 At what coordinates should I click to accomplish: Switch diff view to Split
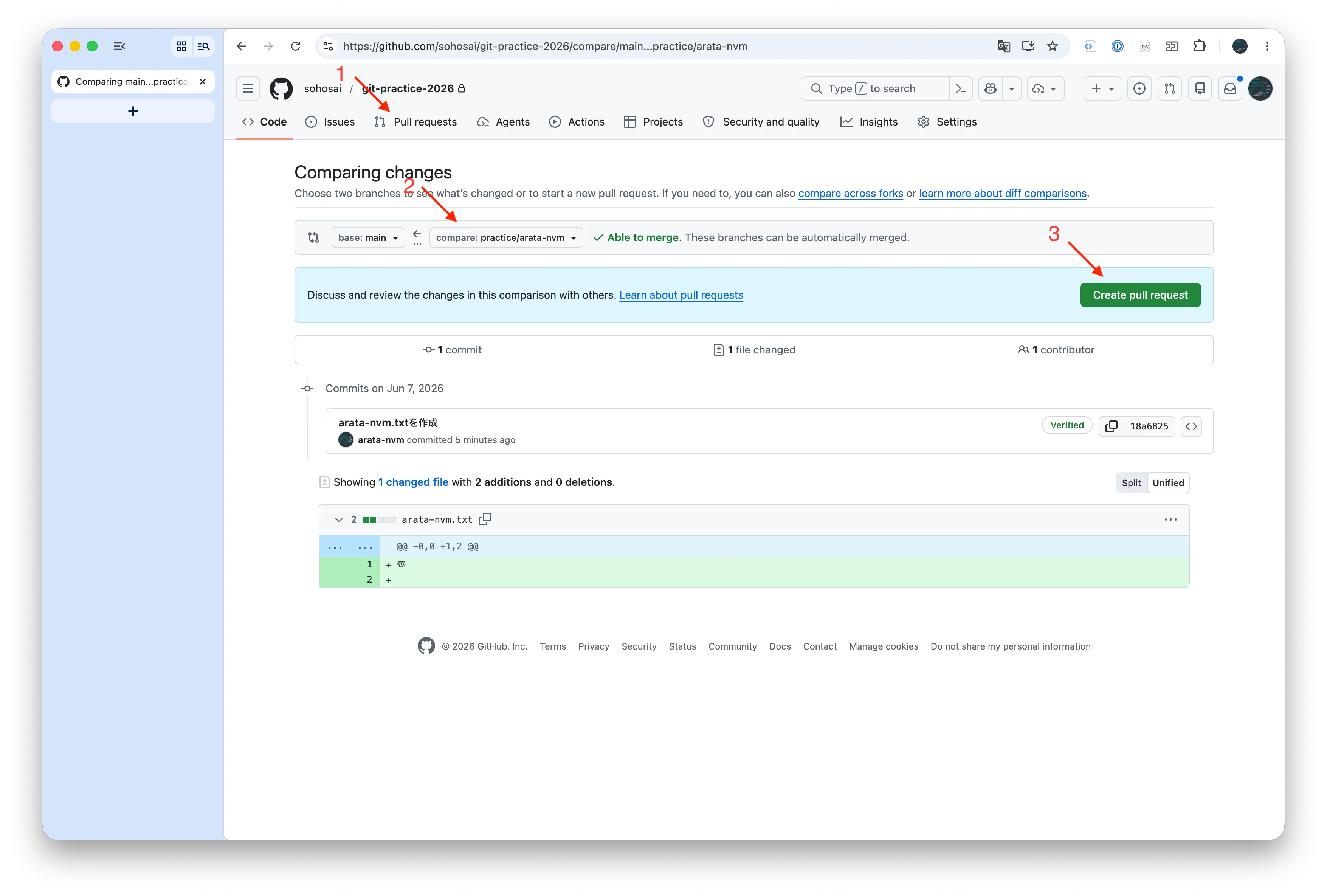tap(1131, 482)
